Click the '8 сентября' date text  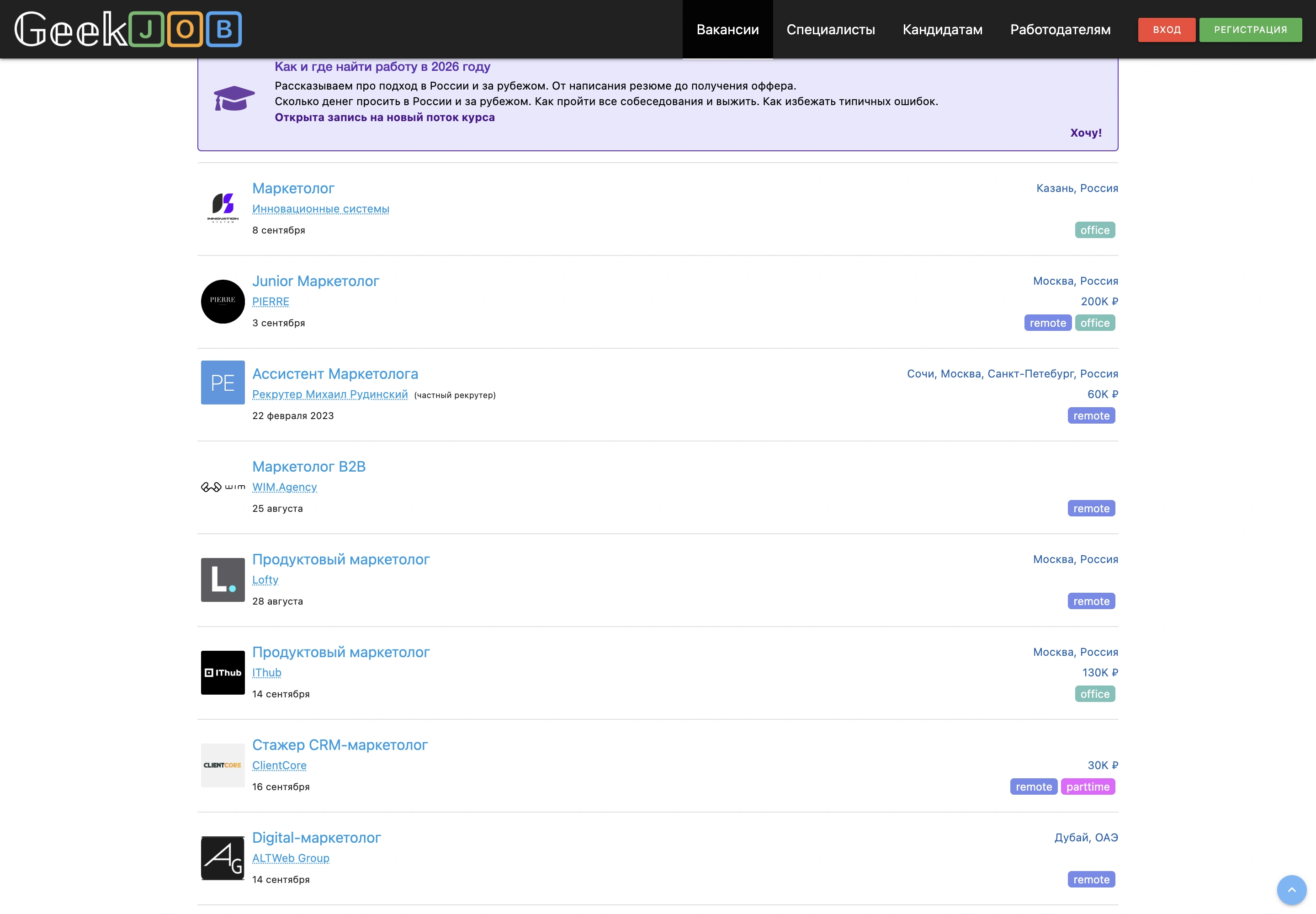click(x=278, y=230)
